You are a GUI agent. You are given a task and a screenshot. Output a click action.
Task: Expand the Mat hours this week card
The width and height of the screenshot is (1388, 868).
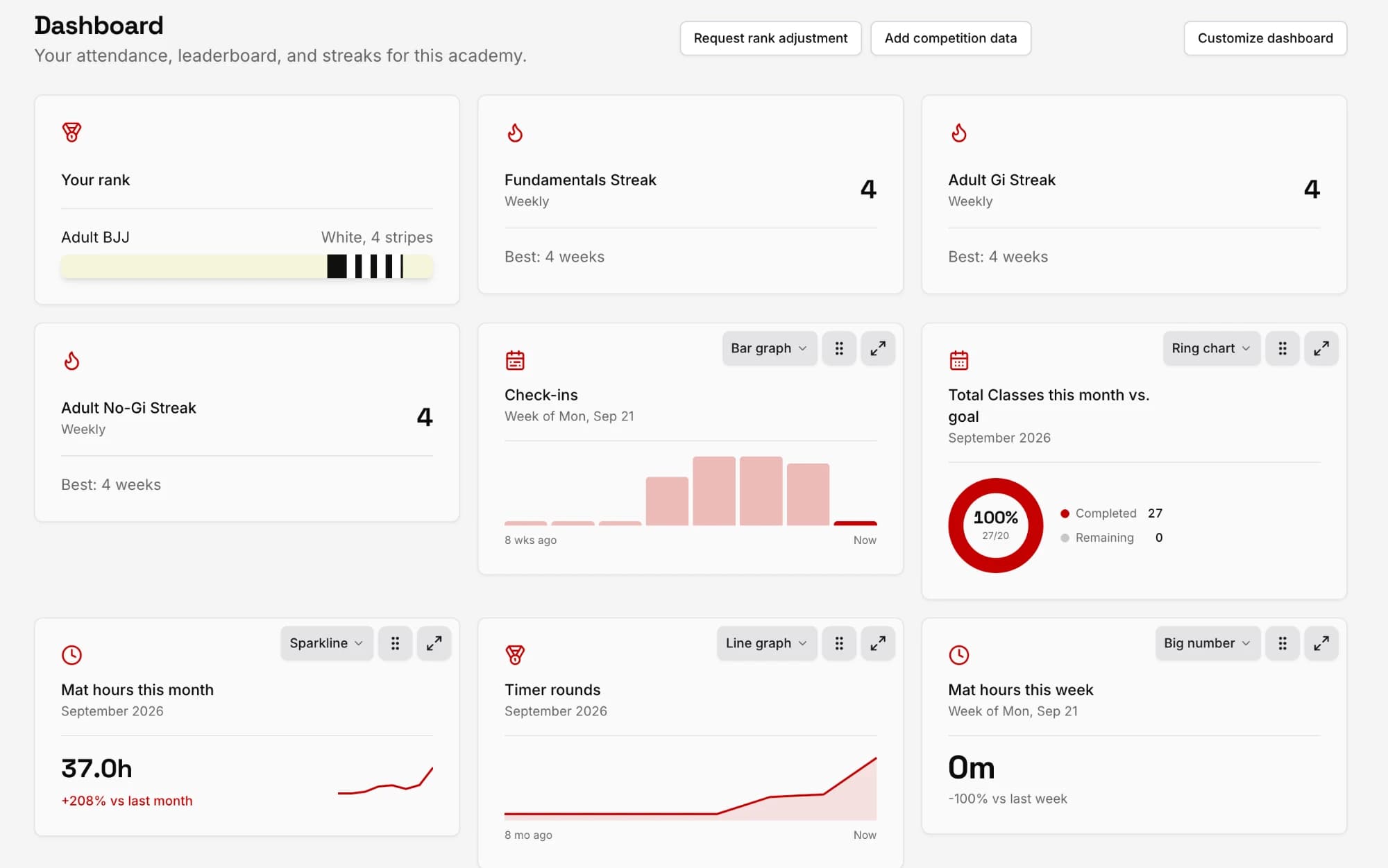(x=1321, y=643)
